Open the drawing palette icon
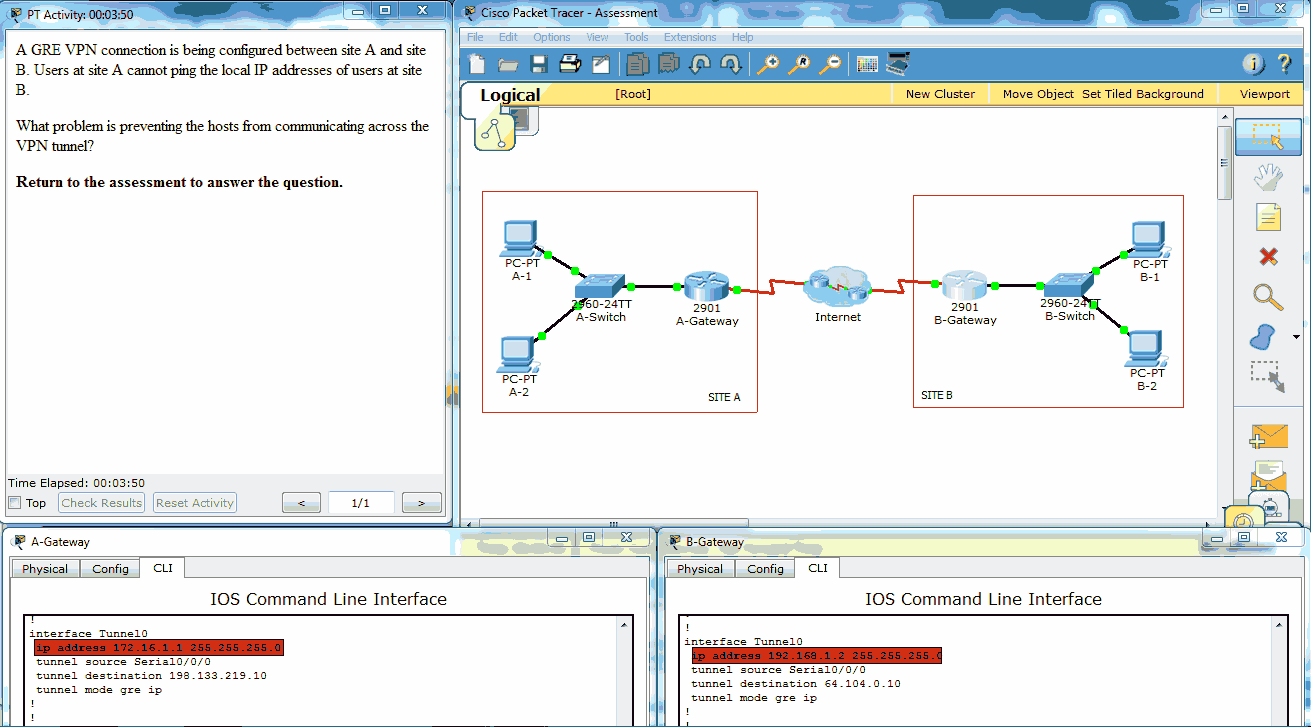 (x=867, y=64)
